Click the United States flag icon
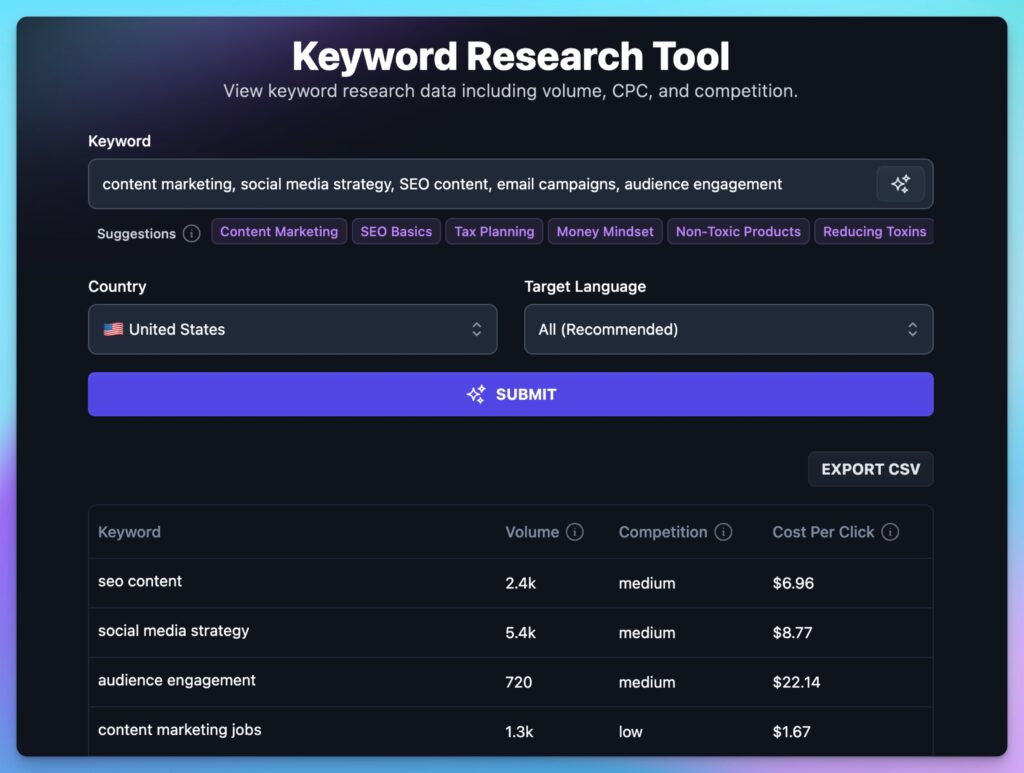 pyautogui.click(x=113, y=329)
